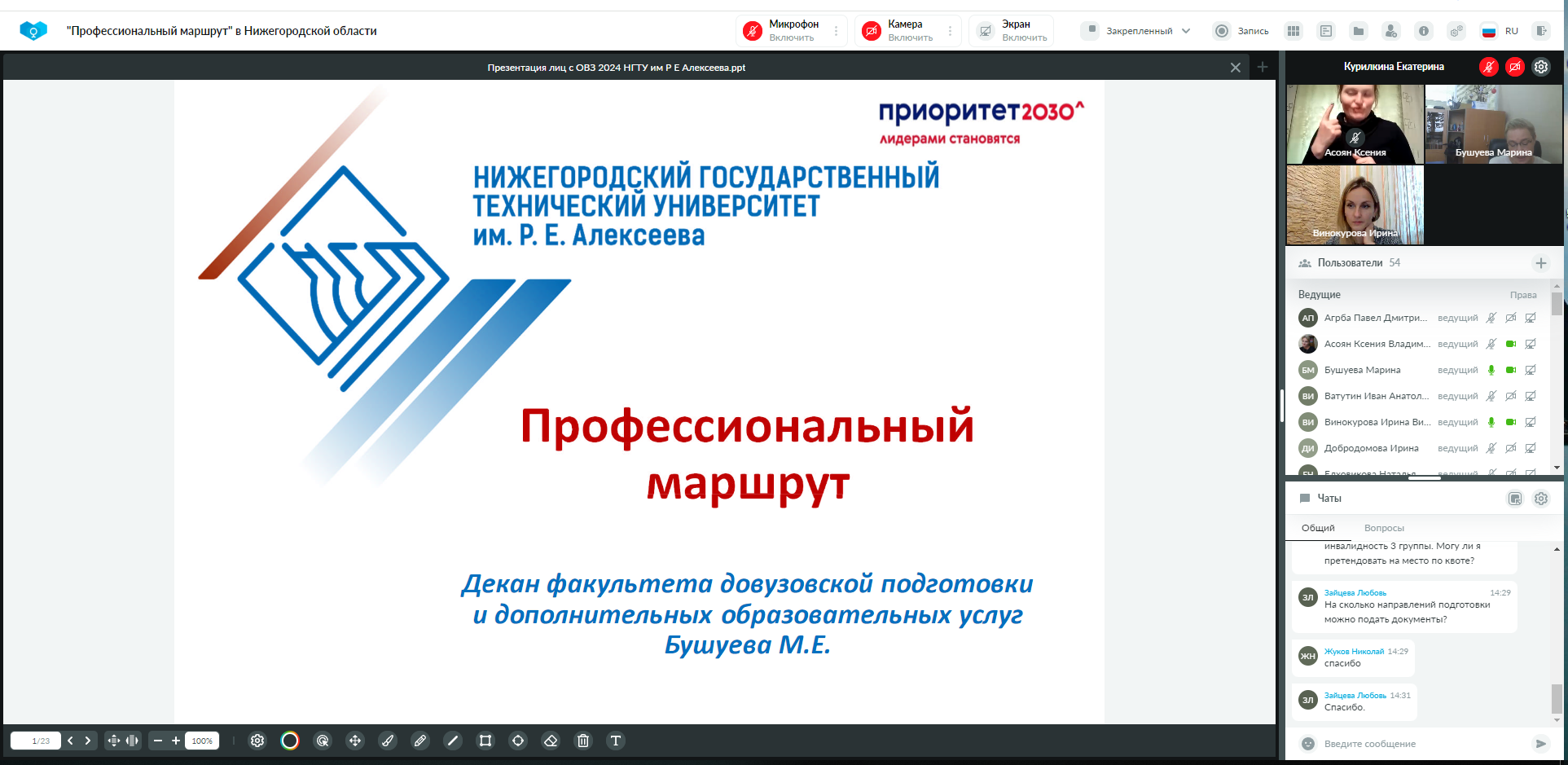This screenshot has height=765, width=1568.
Task: Select the brush drawing tool
Action: [x=388, y=741]
